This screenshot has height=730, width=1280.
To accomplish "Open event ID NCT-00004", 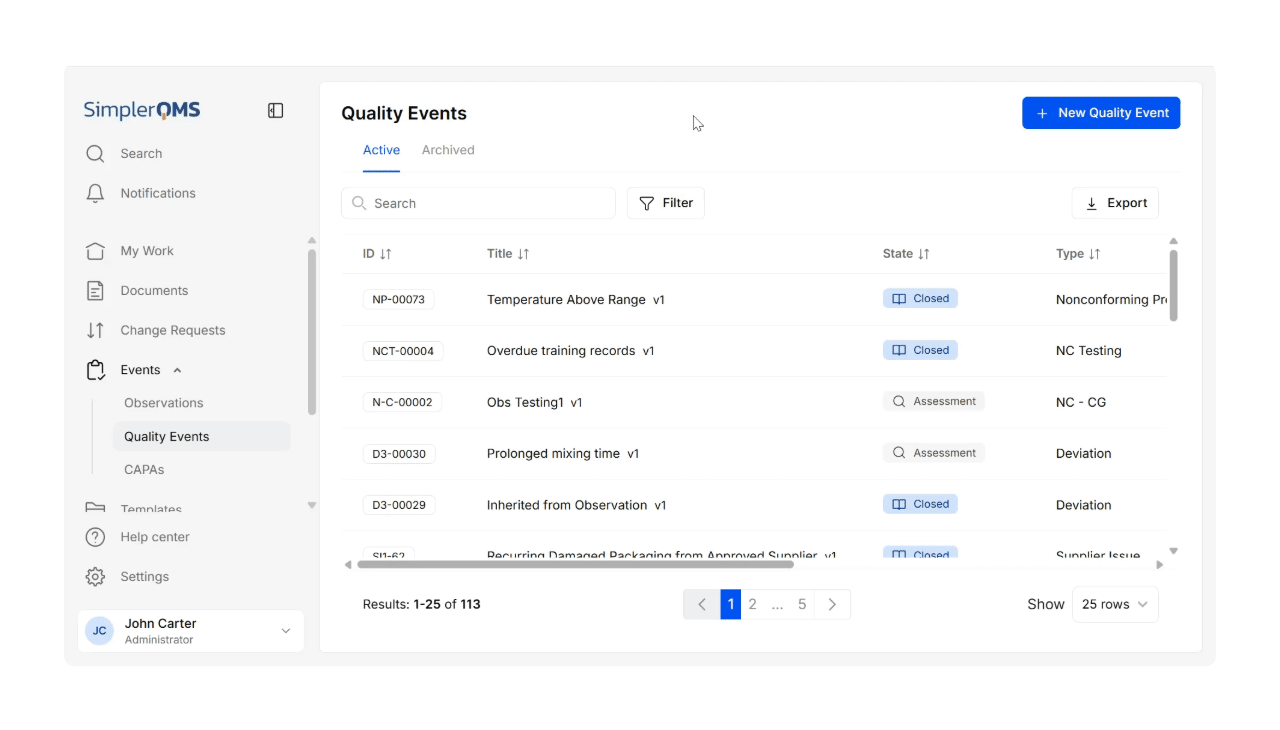I will (403, 351).
